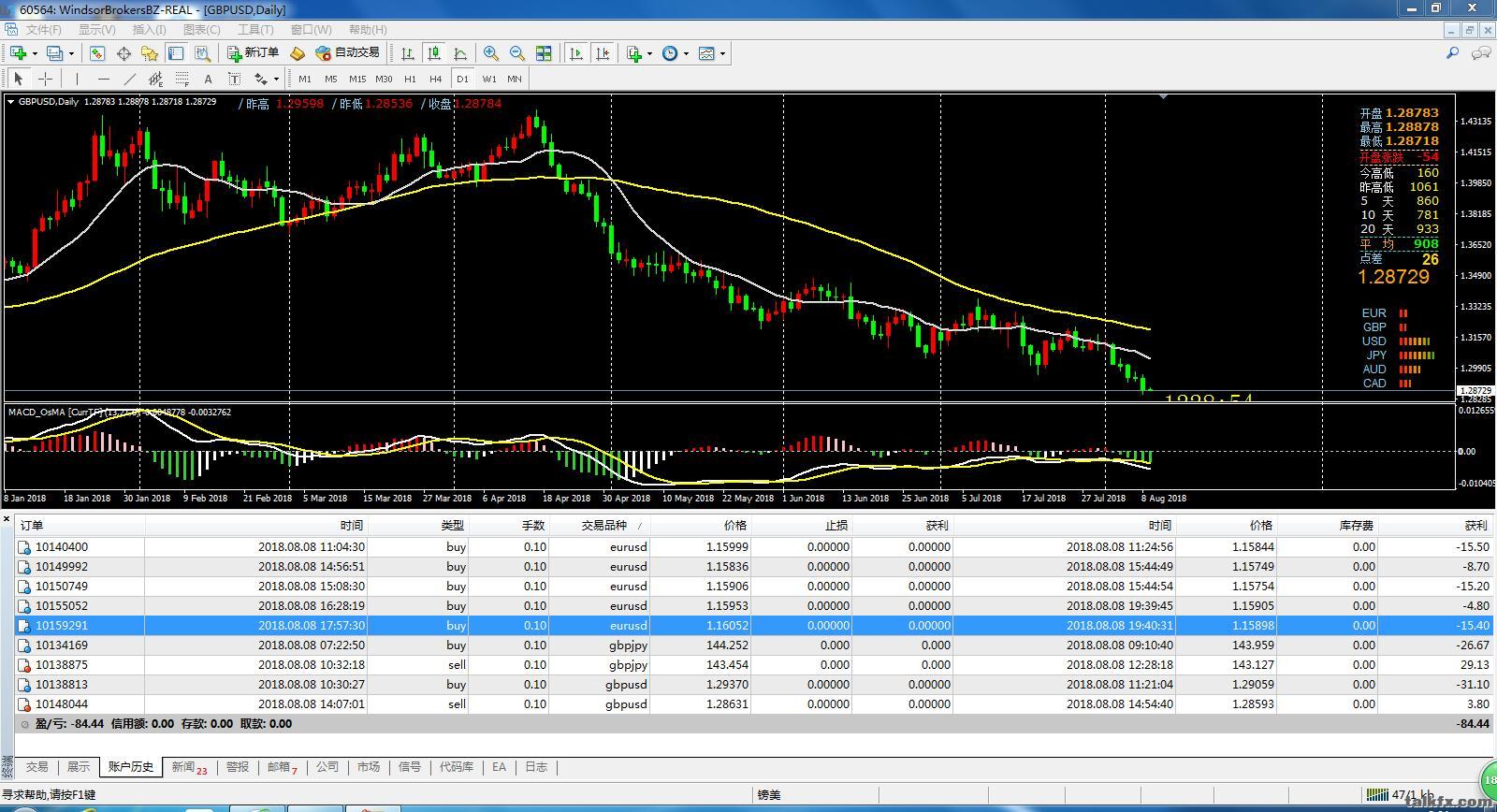Toggle the Navigator star-folder icon
The width and height of the screenshot is (1497, 812).
150,53
